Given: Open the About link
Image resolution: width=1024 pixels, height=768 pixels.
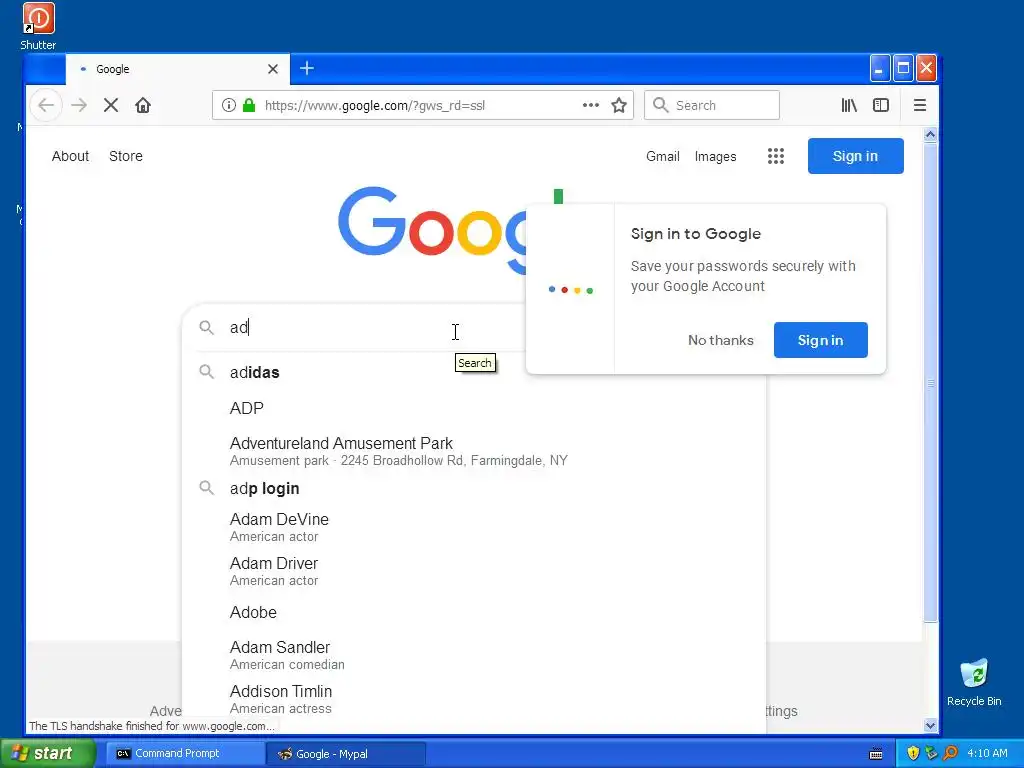Looking at the screenshot, I should pos(71,156).
